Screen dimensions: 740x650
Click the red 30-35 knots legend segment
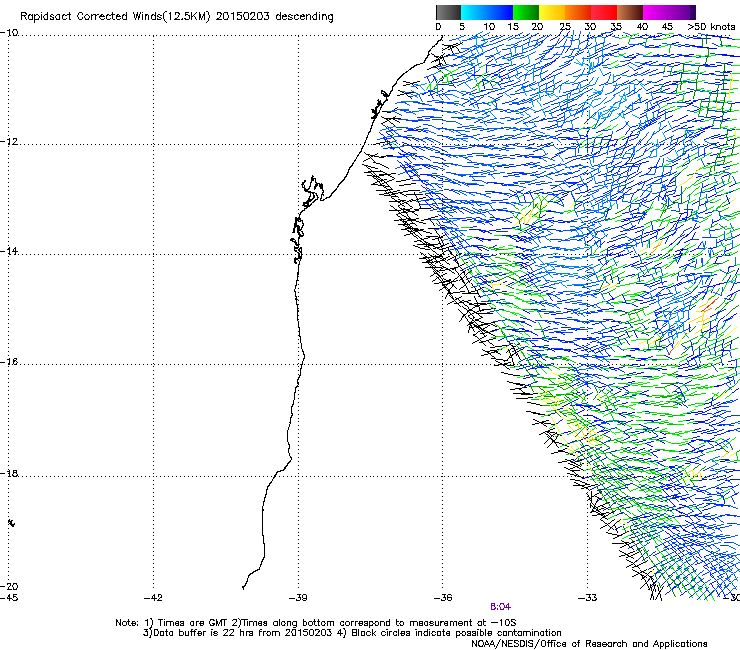click(x=604, y=12)
